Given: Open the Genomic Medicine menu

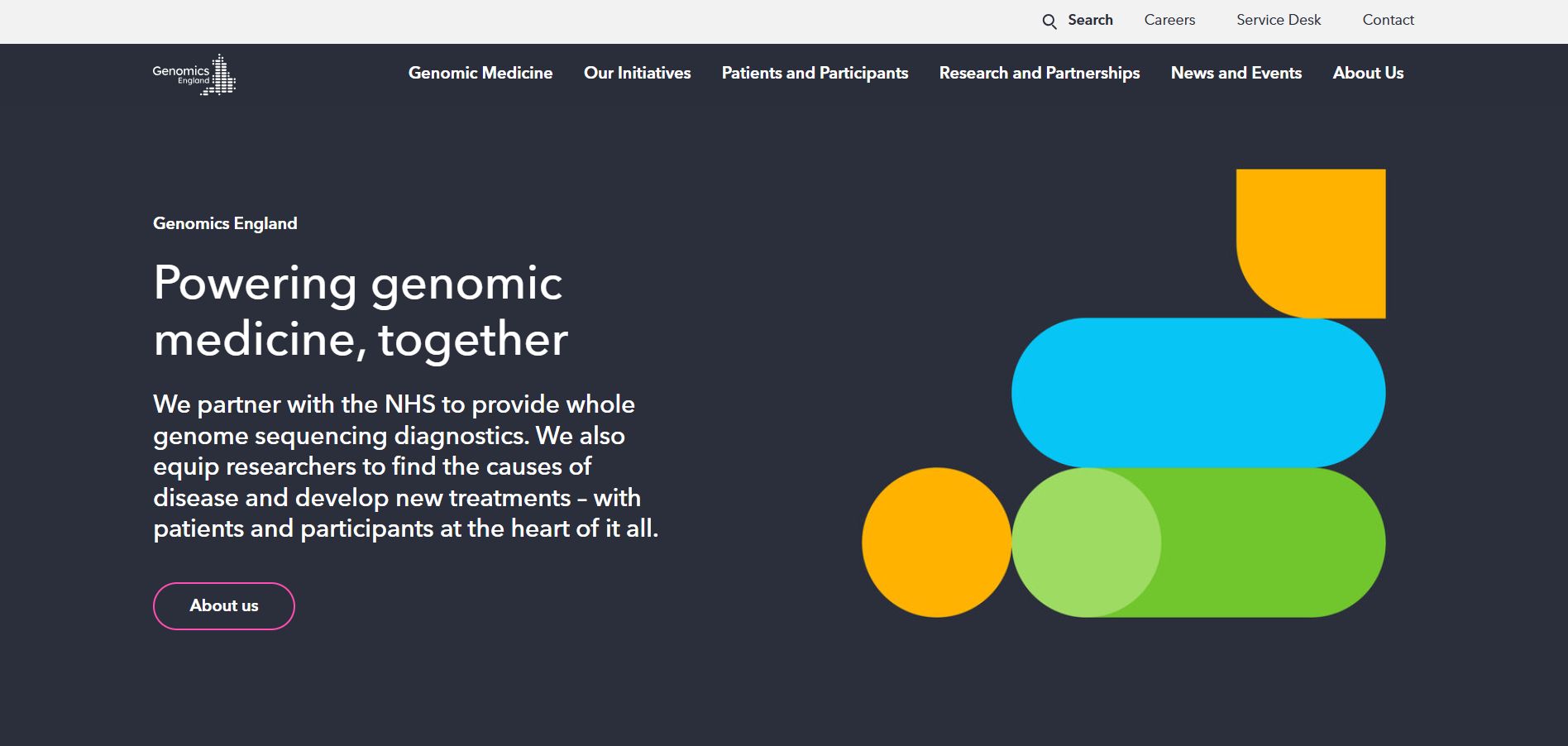Looking at the screenshot, I should [x=480, y=73].
